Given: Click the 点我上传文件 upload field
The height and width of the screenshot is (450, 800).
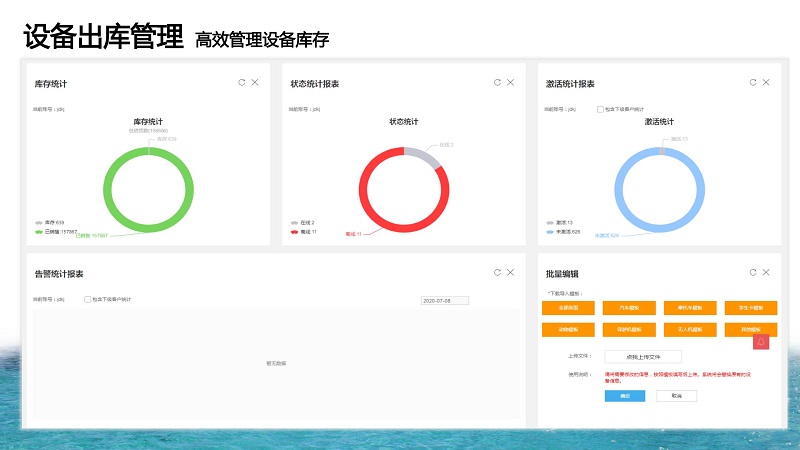Looking at the screenshot, I should tap(643, 356).
